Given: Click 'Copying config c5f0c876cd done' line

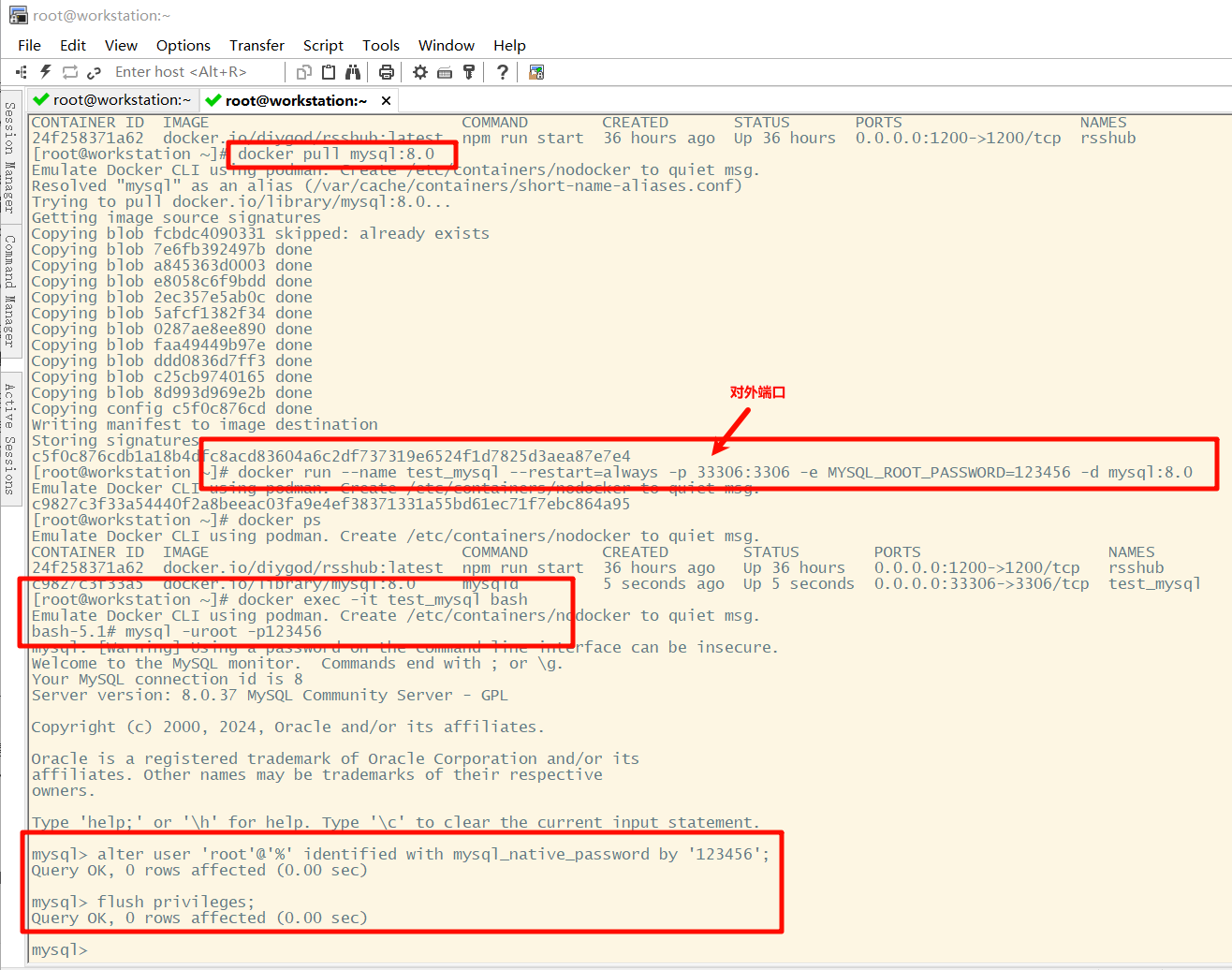Looking at the screenshot, I should tap(172, 408).
